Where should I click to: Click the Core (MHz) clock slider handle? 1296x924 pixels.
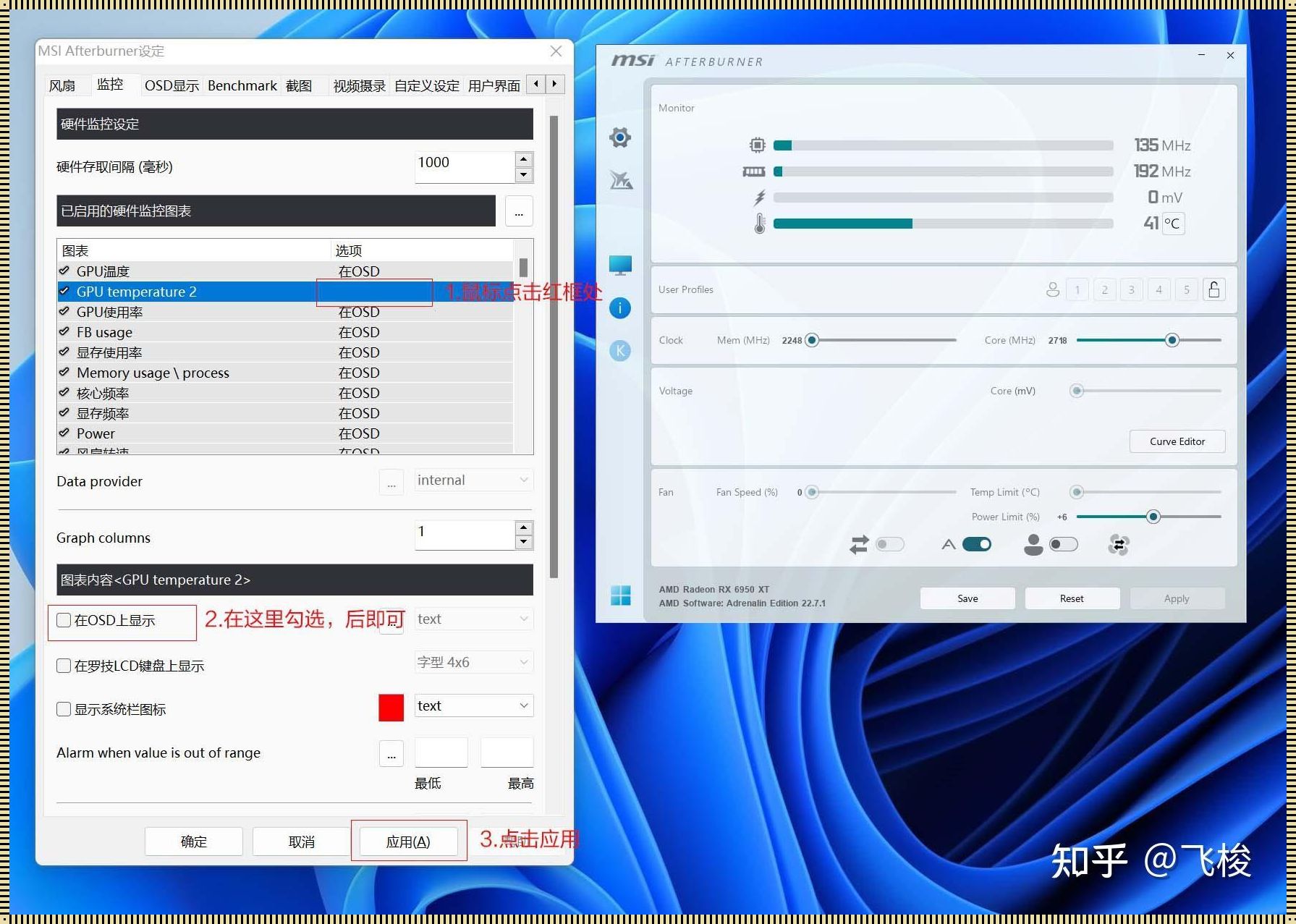pyautogui.click(x=1172, y=340)
